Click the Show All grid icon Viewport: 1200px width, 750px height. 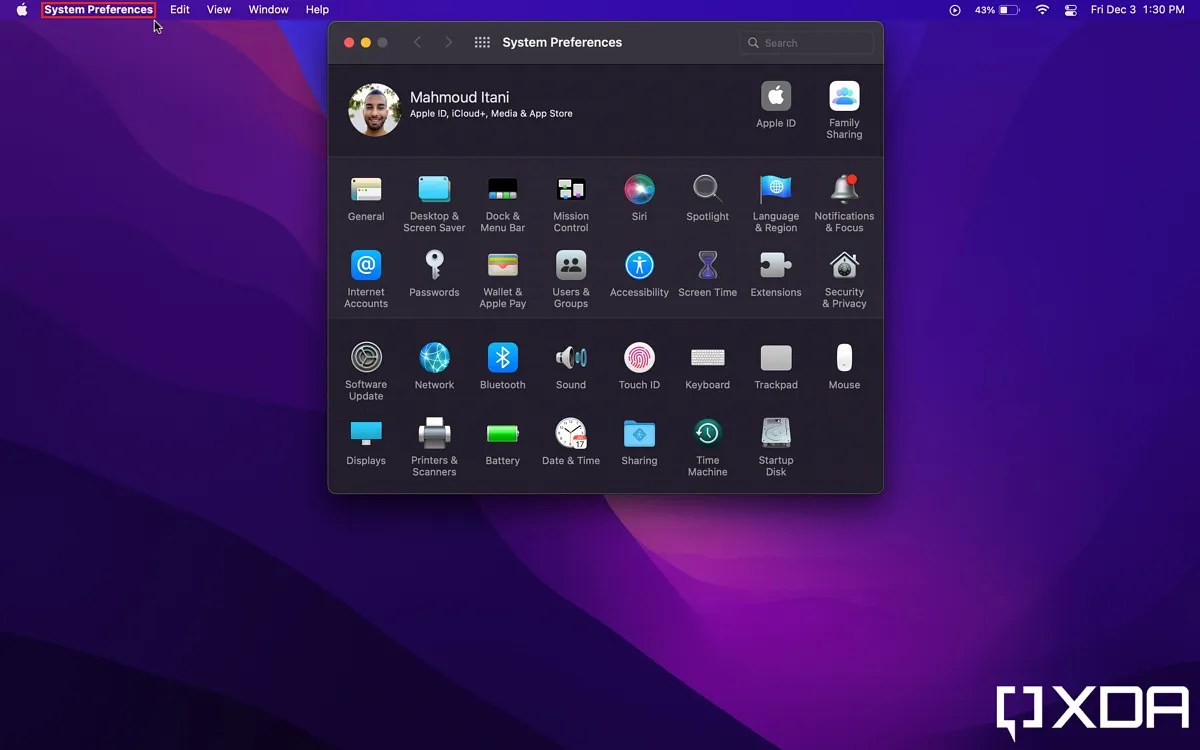[x=481, y=42]
